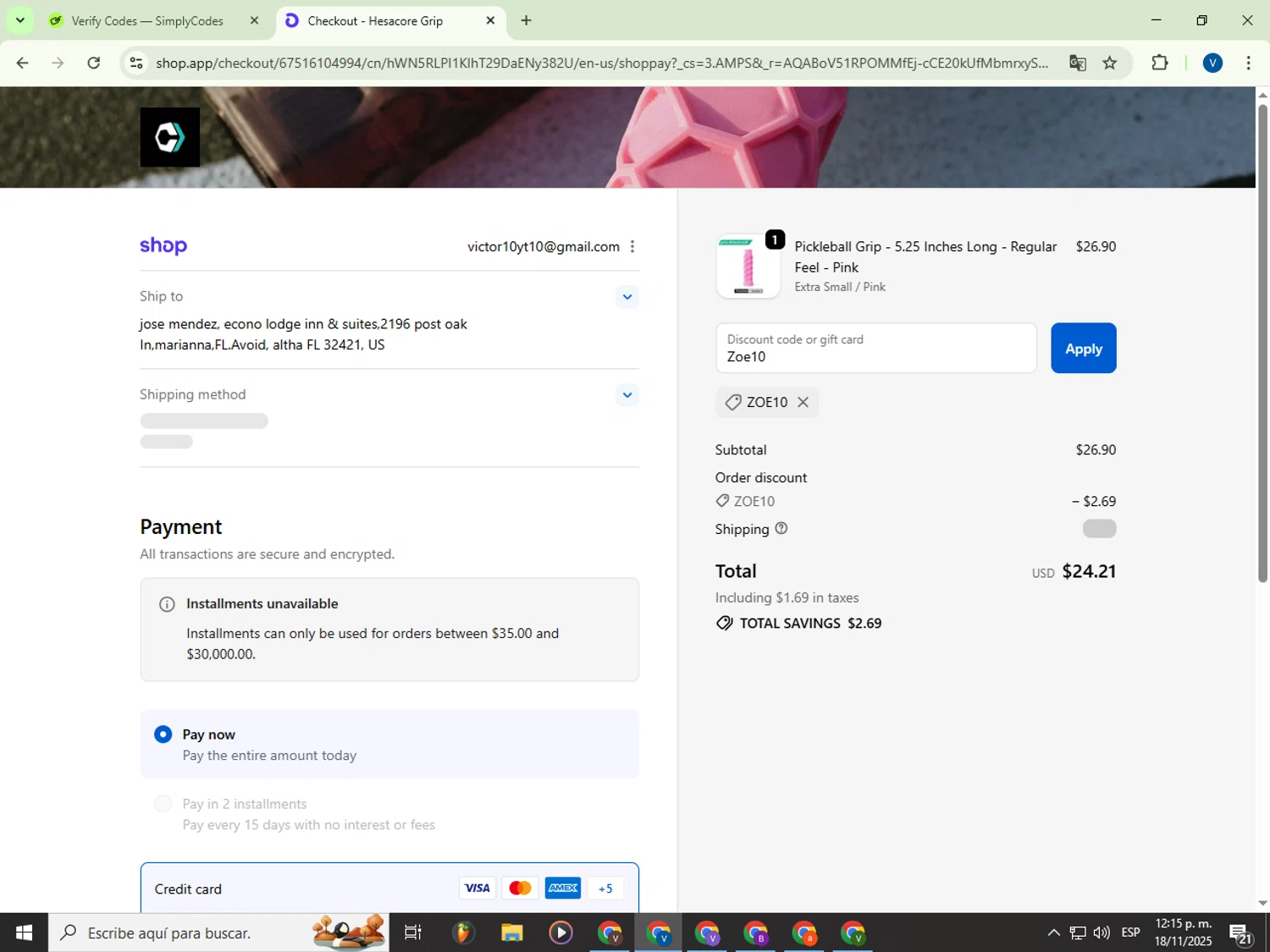Open Chrome profile V avatar
Screen dimensions: 1270x952
click(1212, 63)
